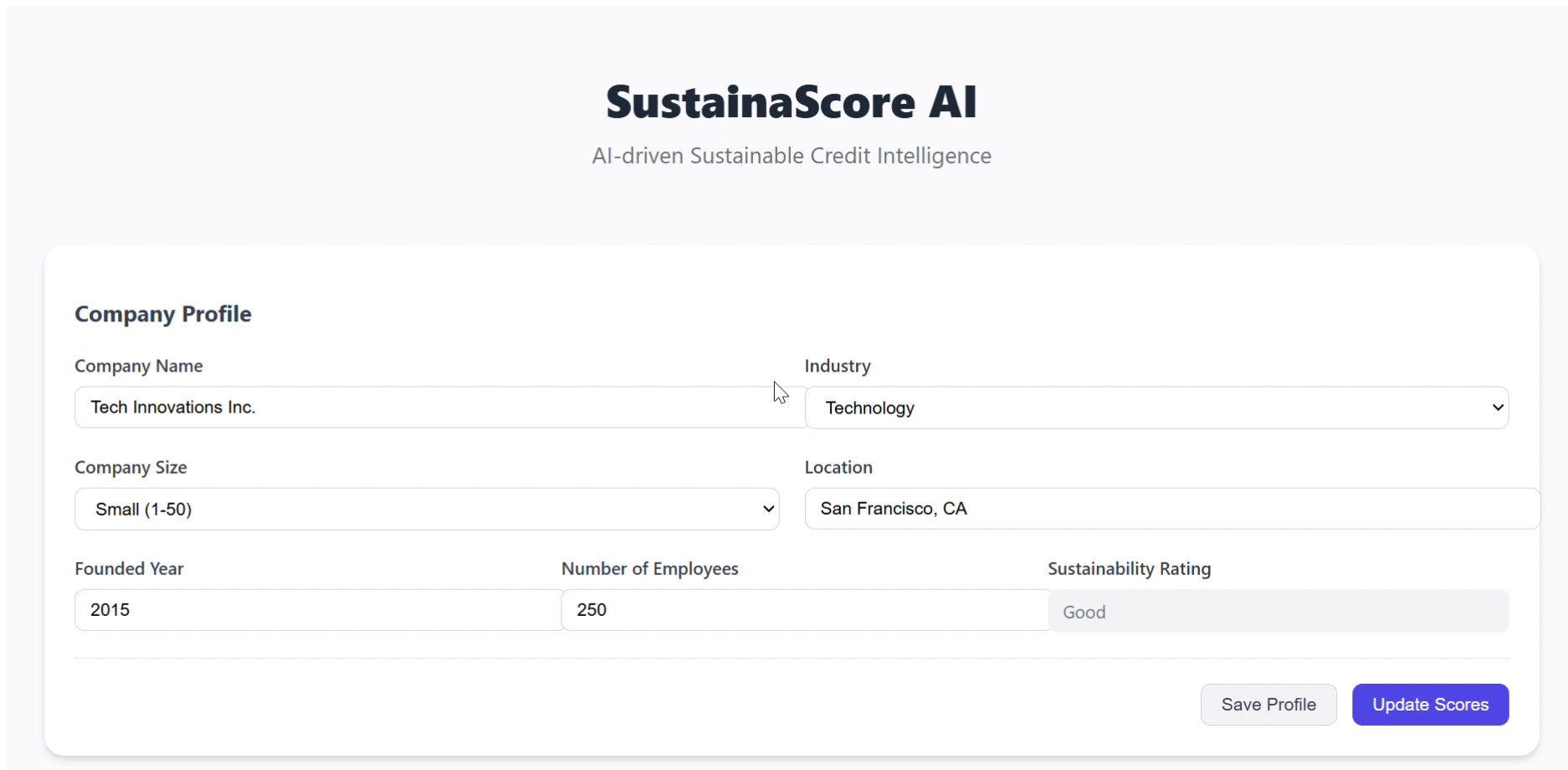Open the Industry dropdown showing Technology

click(x=1155, y=408)
